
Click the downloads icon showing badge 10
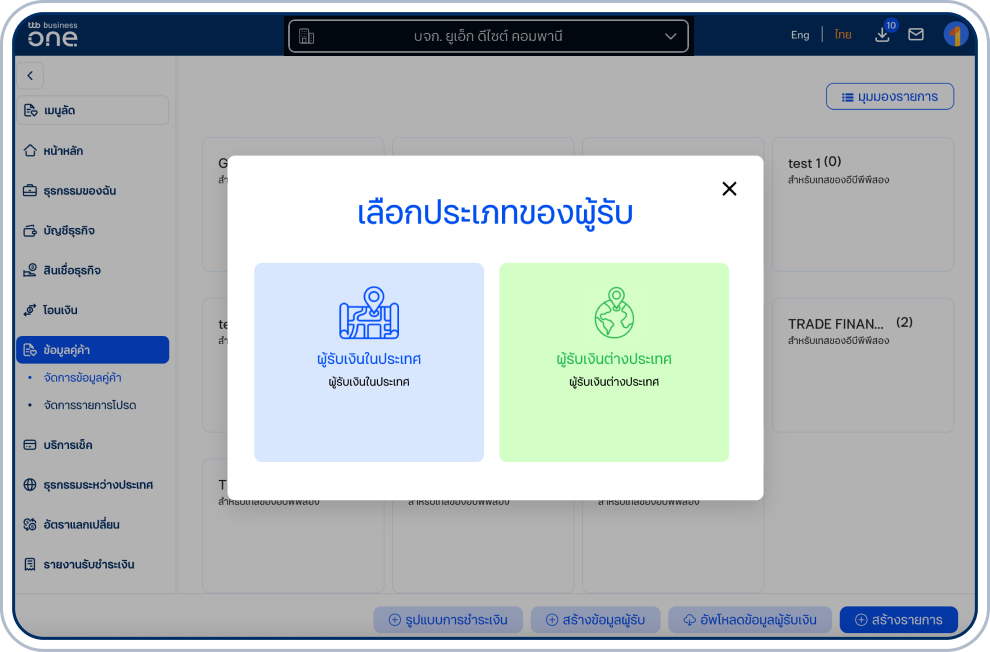click(882, 34)
